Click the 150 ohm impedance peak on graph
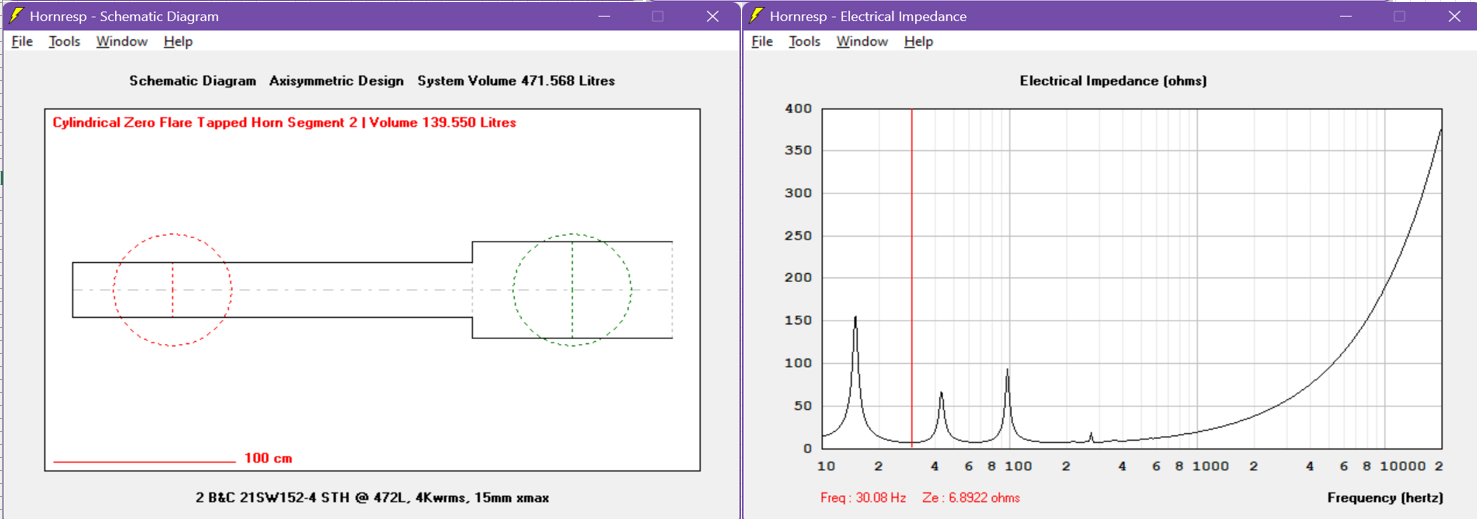 tap(855, 318)
